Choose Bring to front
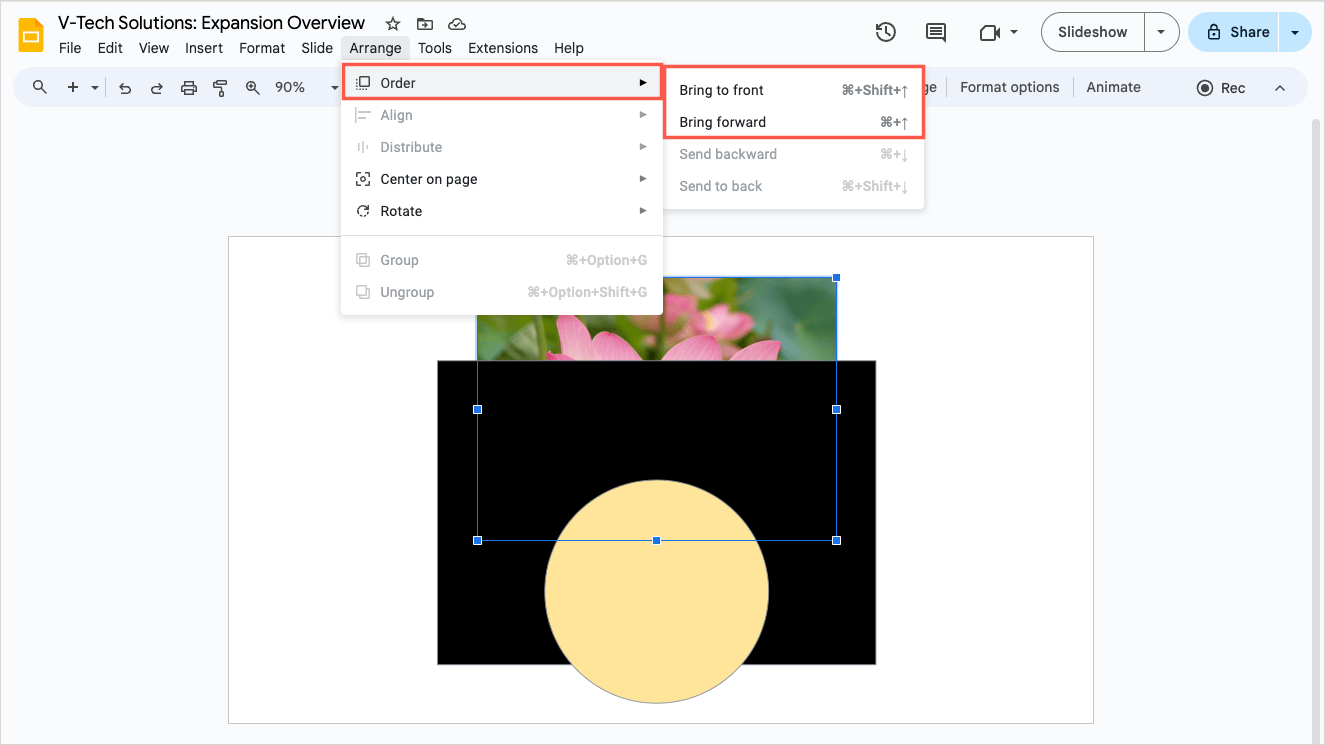1325x745 pixels. 721,90
